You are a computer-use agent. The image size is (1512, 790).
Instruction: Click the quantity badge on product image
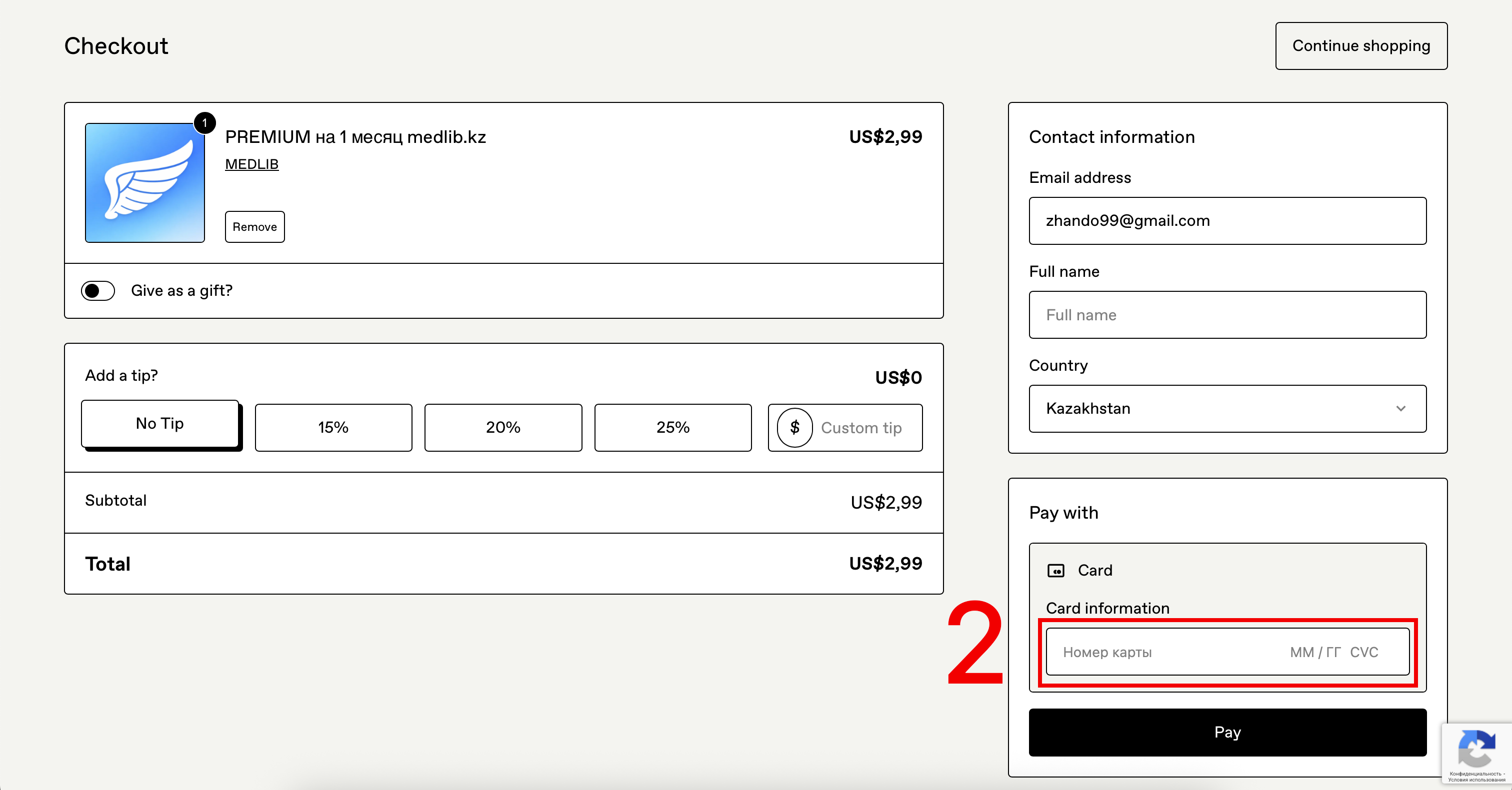click(204, 123)
